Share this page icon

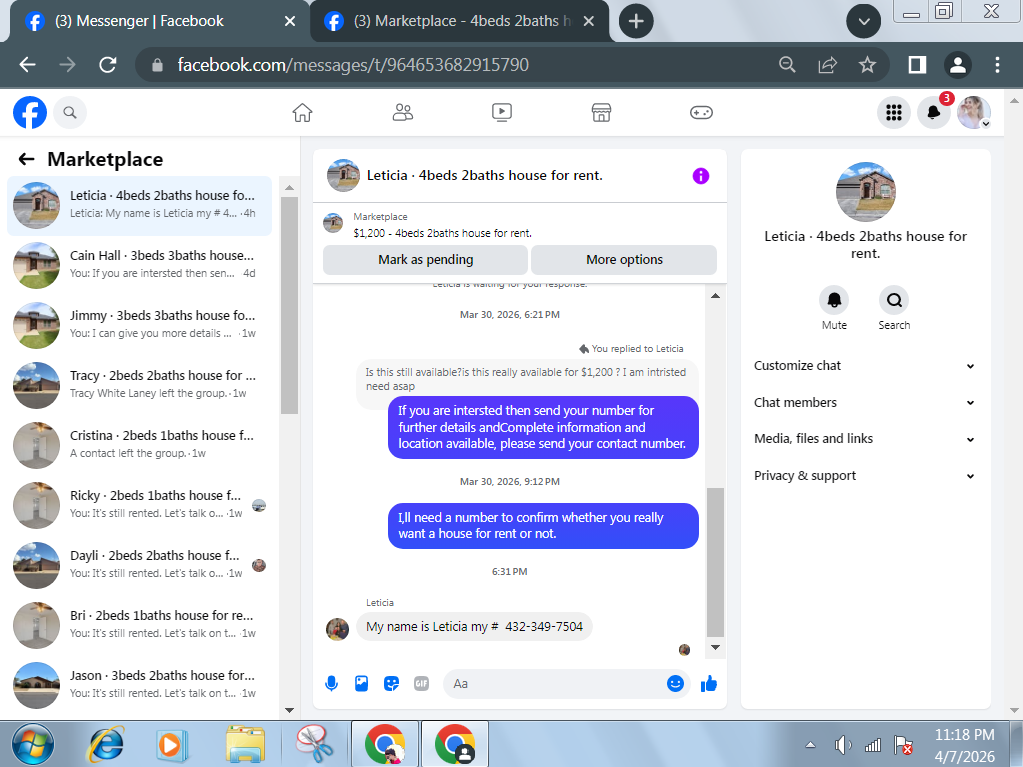pyautogui.click(x=827, y=65)
